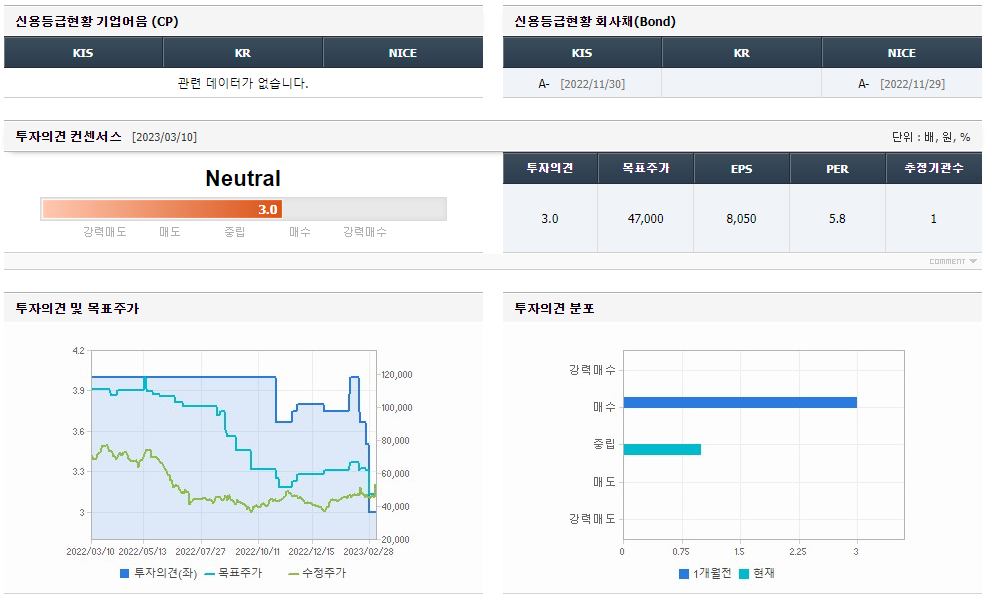The image size is (987, 598).
Task: Click the 신용등급현황 기업어음 (CP) heading
Action: (x=97, y=21)
